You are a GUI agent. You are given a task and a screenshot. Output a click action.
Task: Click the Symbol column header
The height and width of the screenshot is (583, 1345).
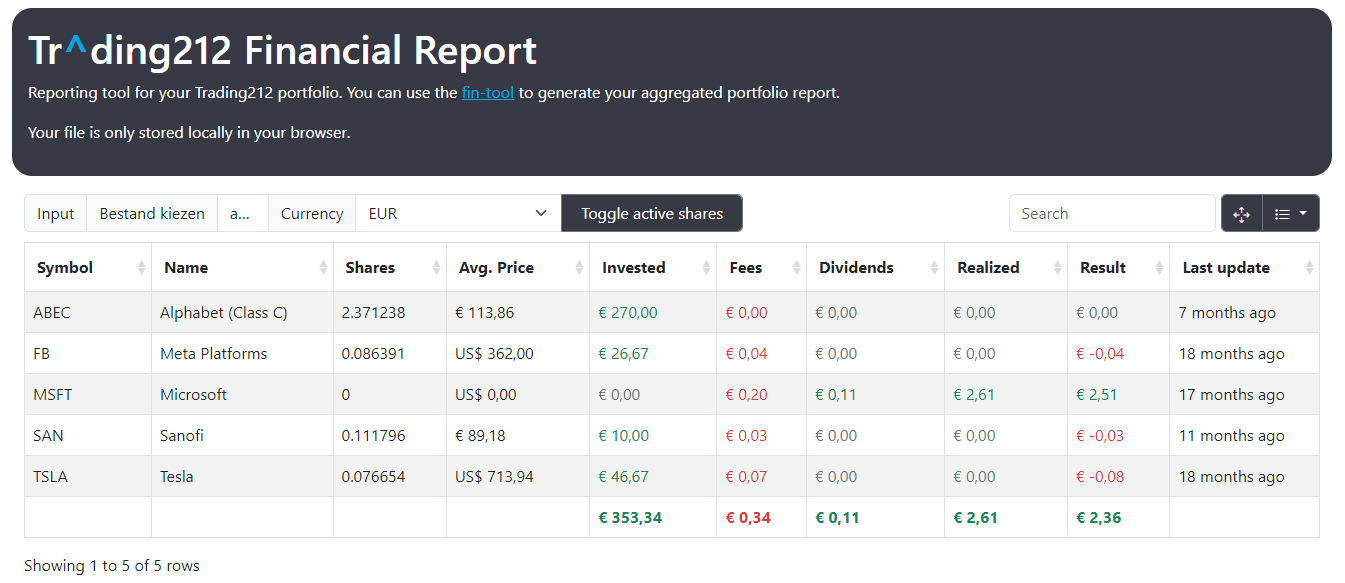coord(88,268)
